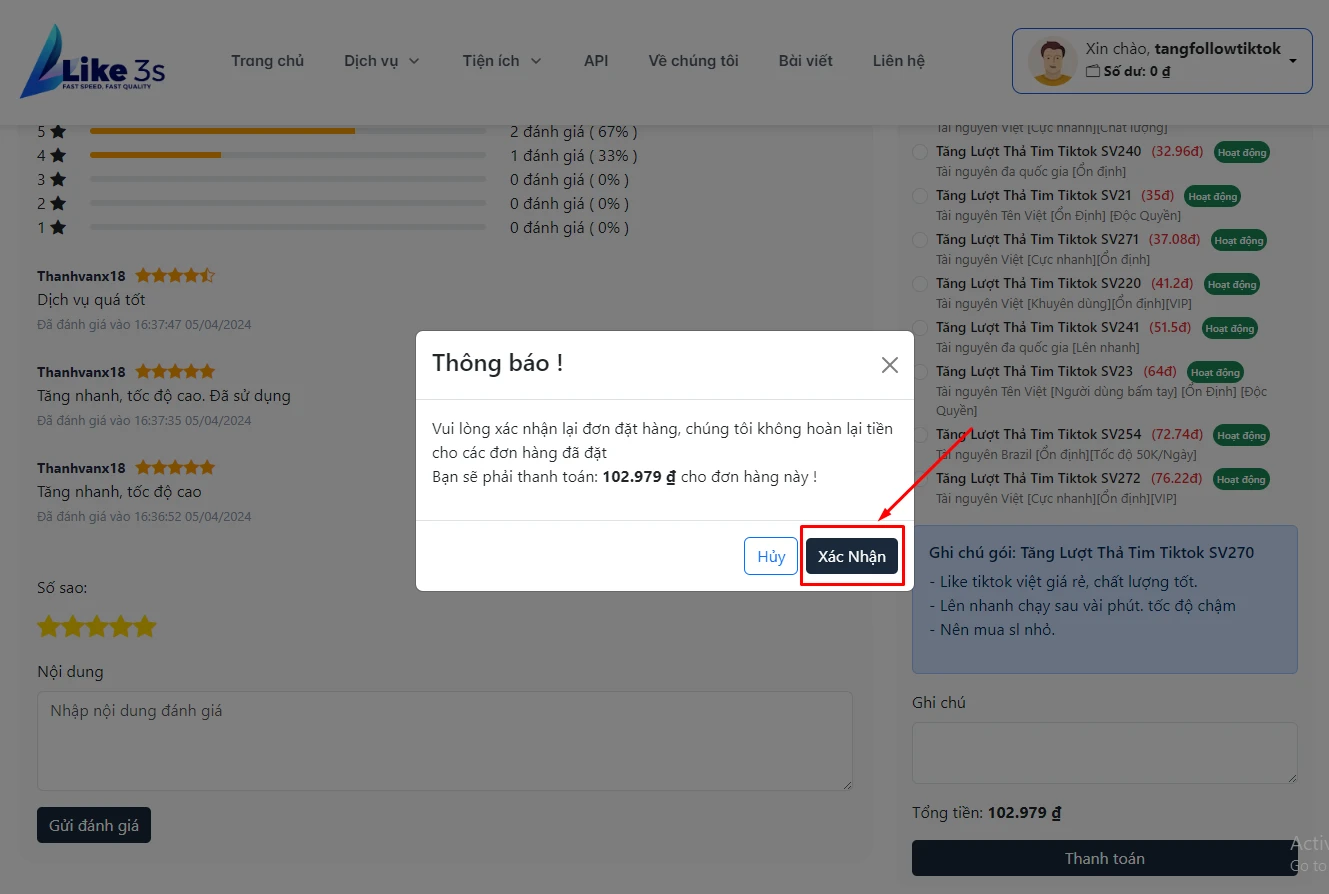This screenshot has width=1329, height=894.
Task: Confirm the order with Xác Nhận
Action: [852, 556]
